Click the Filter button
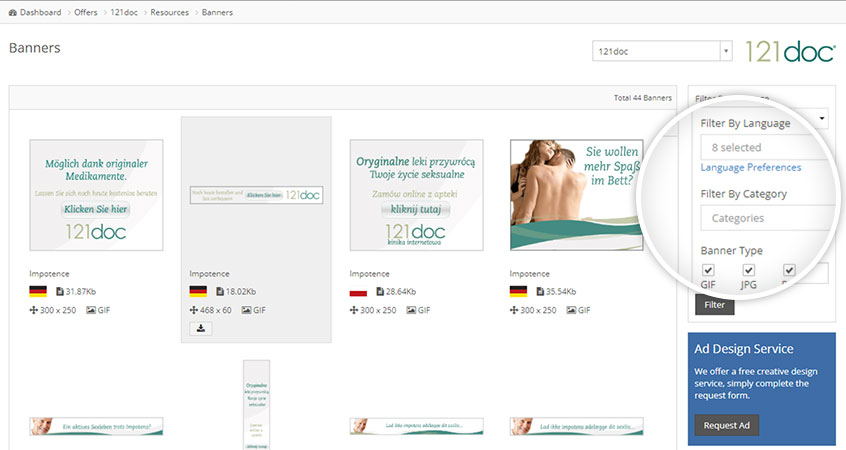The width and height of the screenshot is (846, 450). 714,305
